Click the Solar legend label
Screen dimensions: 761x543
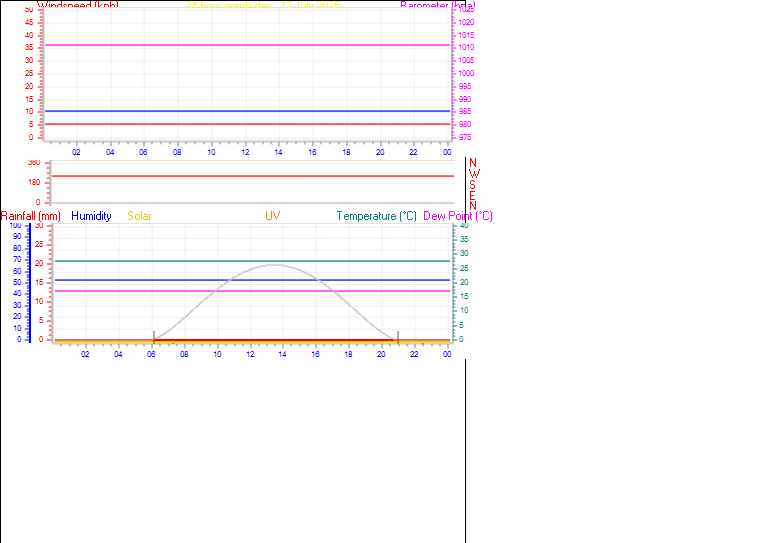(x=139, y=216)
